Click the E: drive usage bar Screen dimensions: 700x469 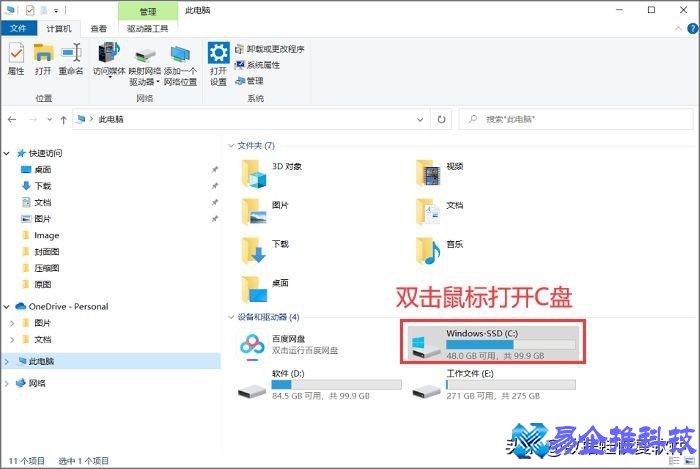click(x=511, y=385)
